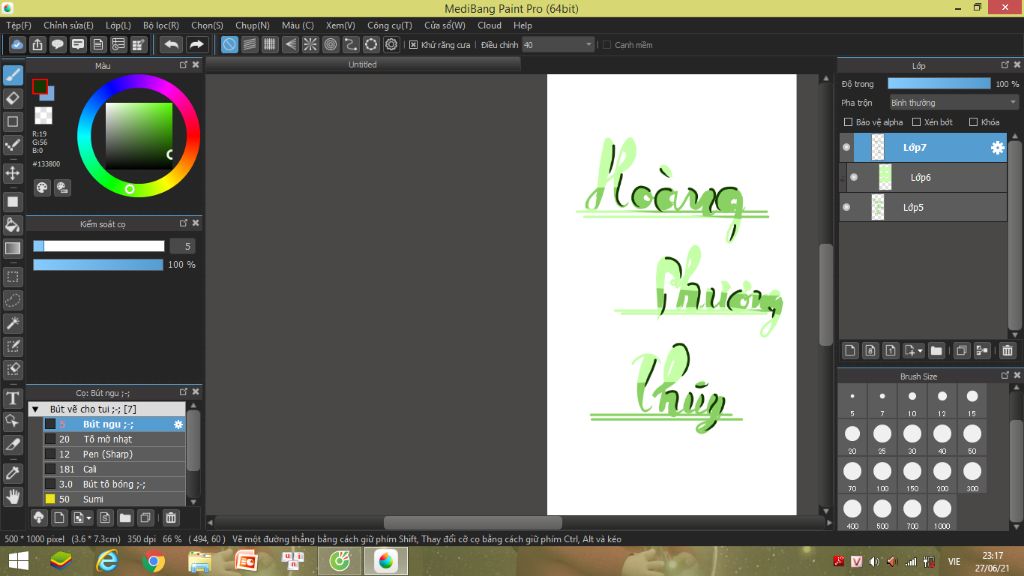Open the Điều chỉnh correction dropdown
1024x576 pixels.
click(x=558, y=45)
